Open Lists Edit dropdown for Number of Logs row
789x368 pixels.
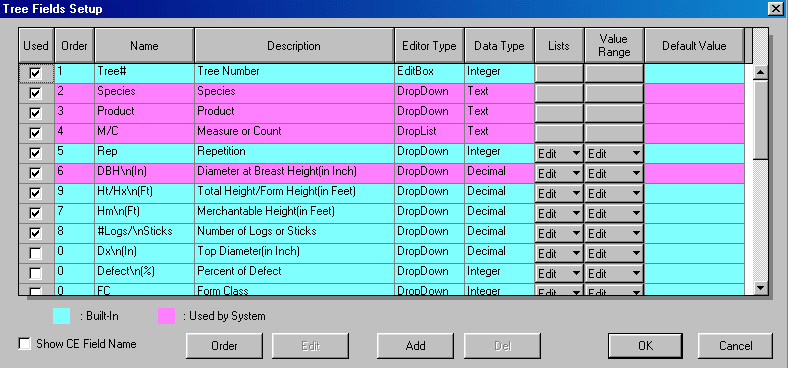(559, 234)
